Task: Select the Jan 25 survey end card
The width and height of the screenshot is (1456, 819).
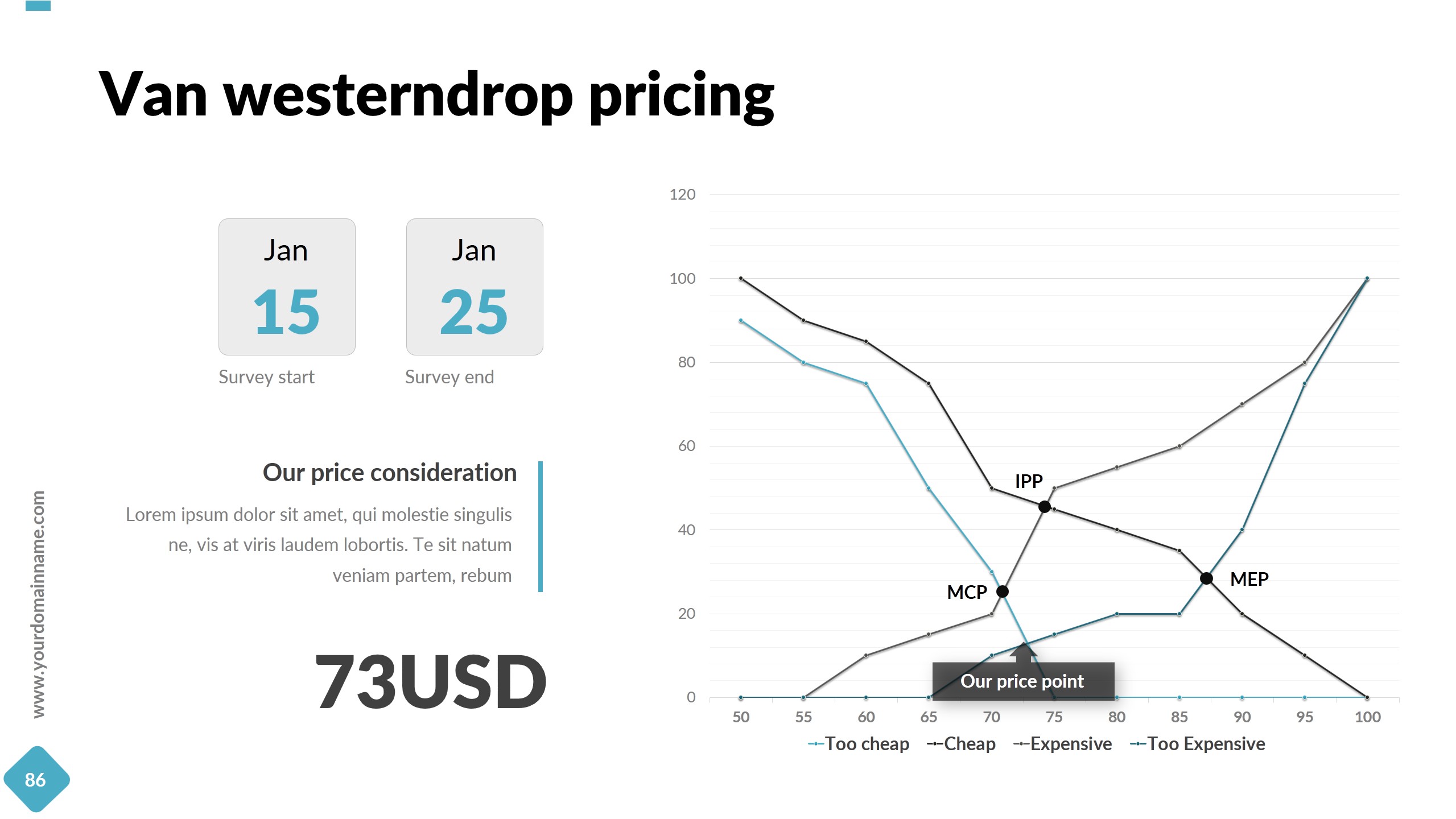Action: (x=475, y=287)
